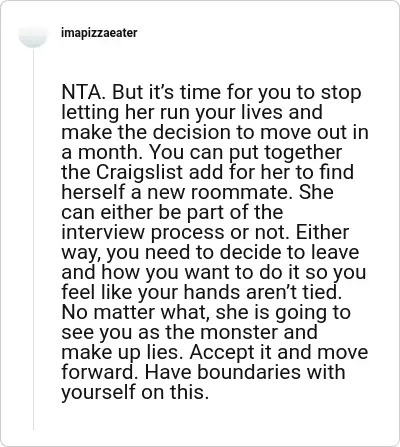
Task: Click the imapizzaeater avatar circle
Action: [x=33, y=33]
